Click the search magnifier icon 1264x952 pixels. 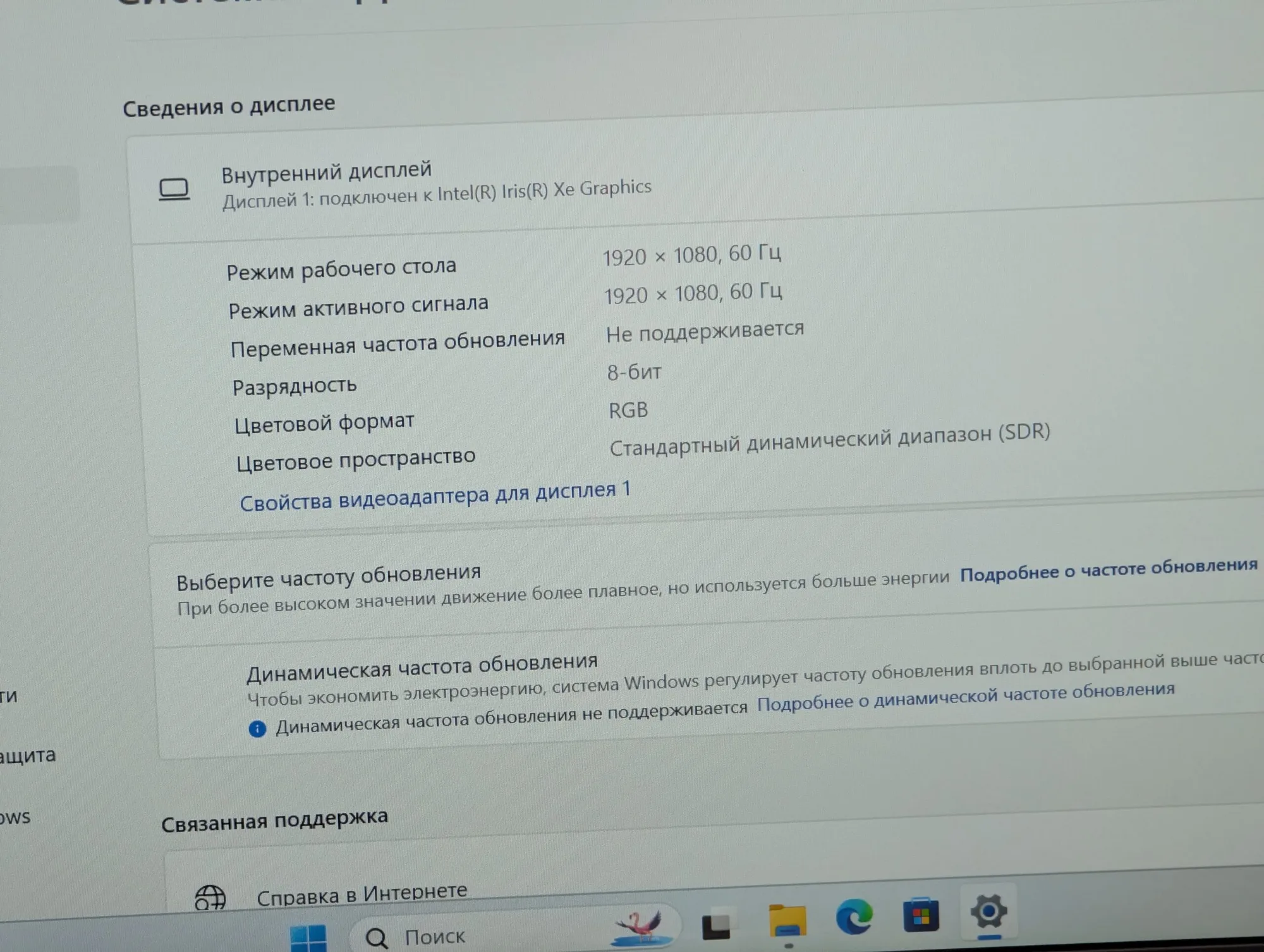[x=377, y=938]
